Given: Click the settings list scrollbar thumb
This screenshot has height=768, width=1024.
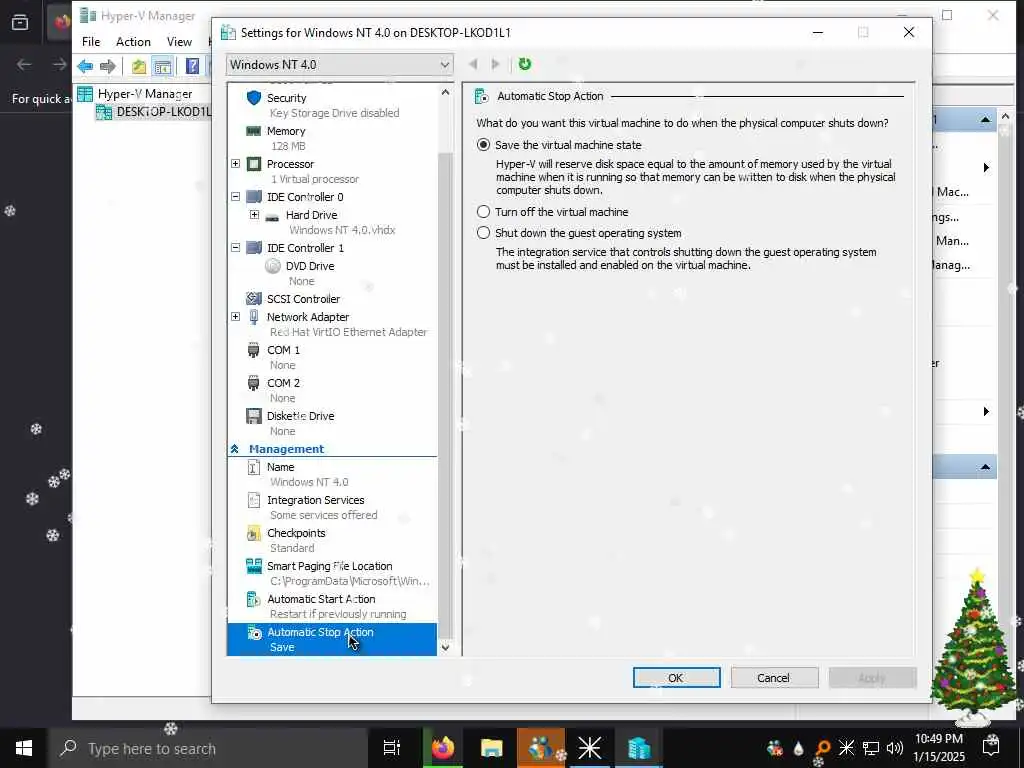Looking at the screenshot, I should point(445,395).
